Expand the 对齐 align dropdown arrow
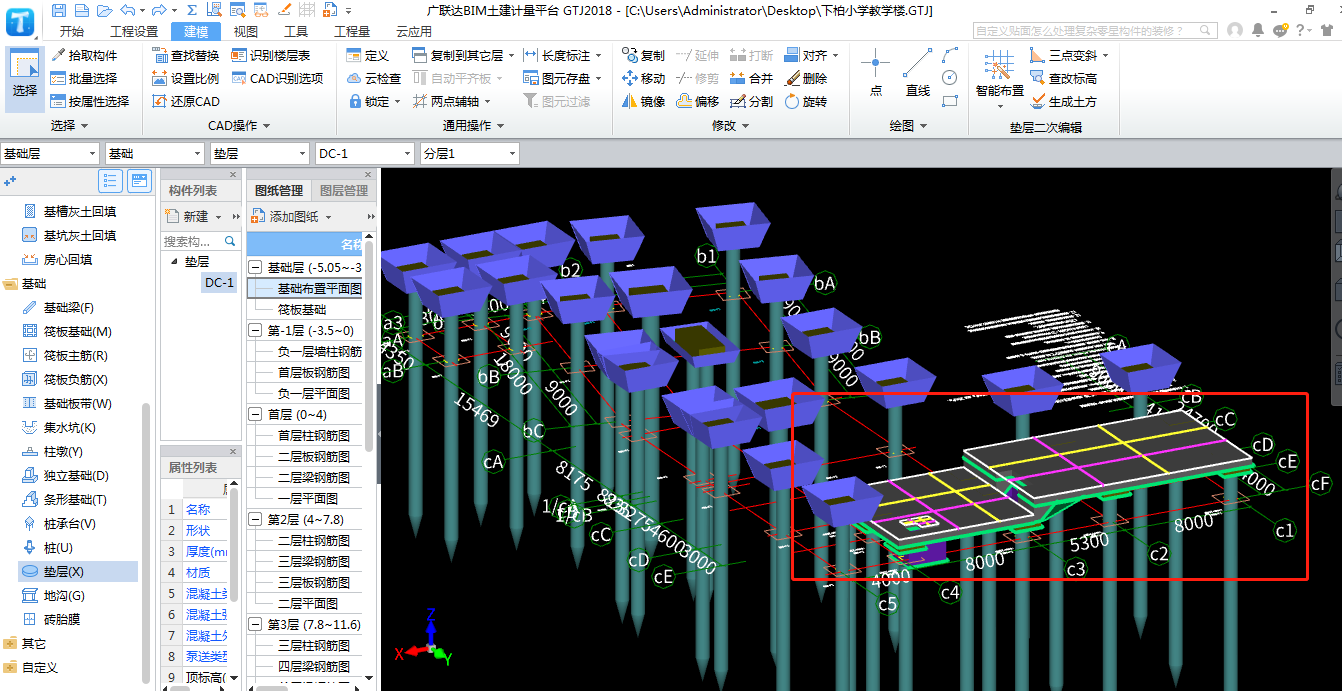Viewport: 1342px width, 691px height. pyautogui.click(x=836, y=56)
